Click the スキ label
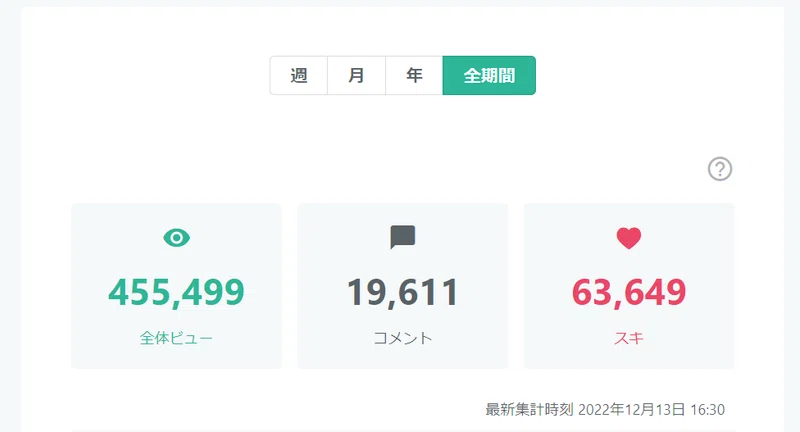Screen dimensions: 800x432 coord(629,338)
